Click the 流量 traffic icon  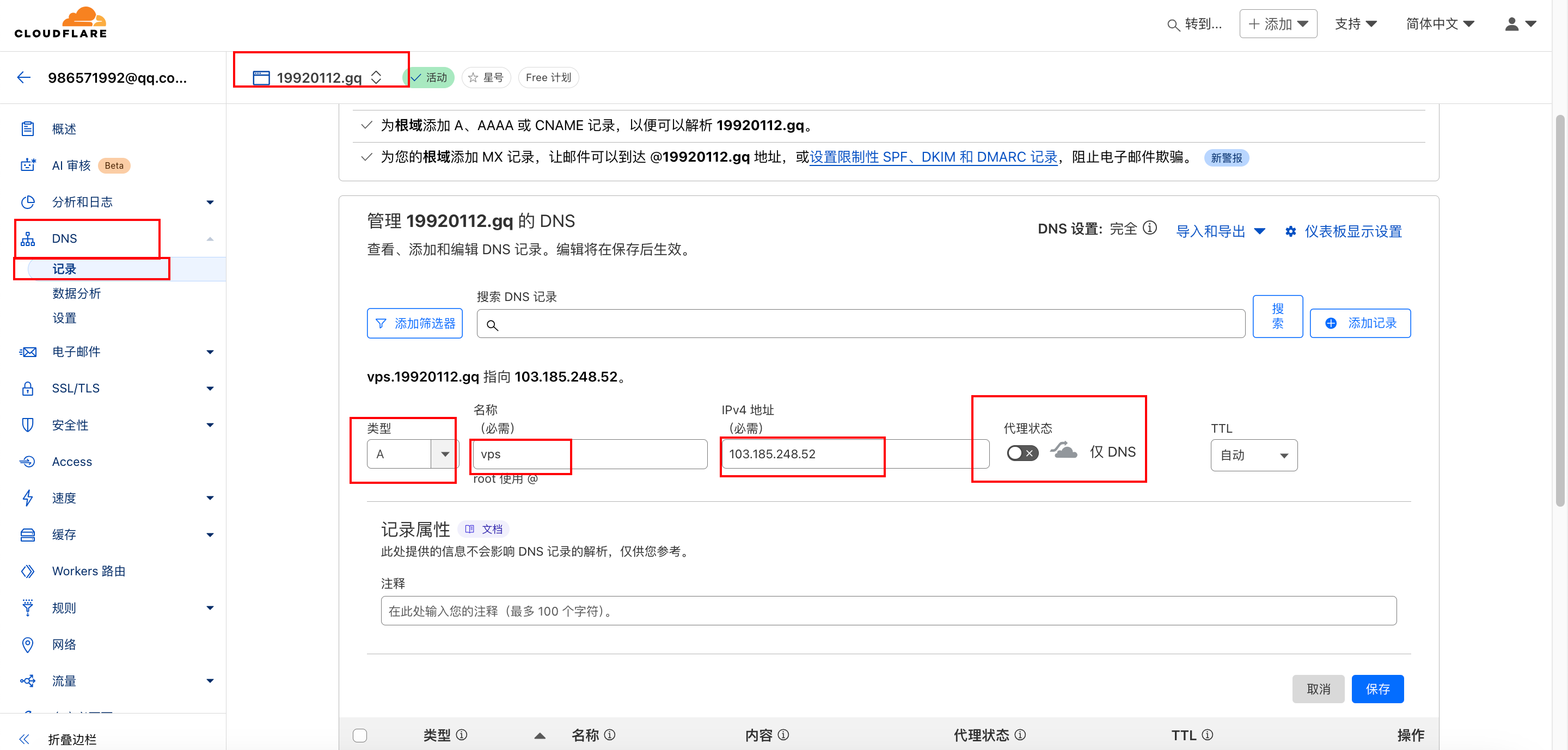(27, 681)
